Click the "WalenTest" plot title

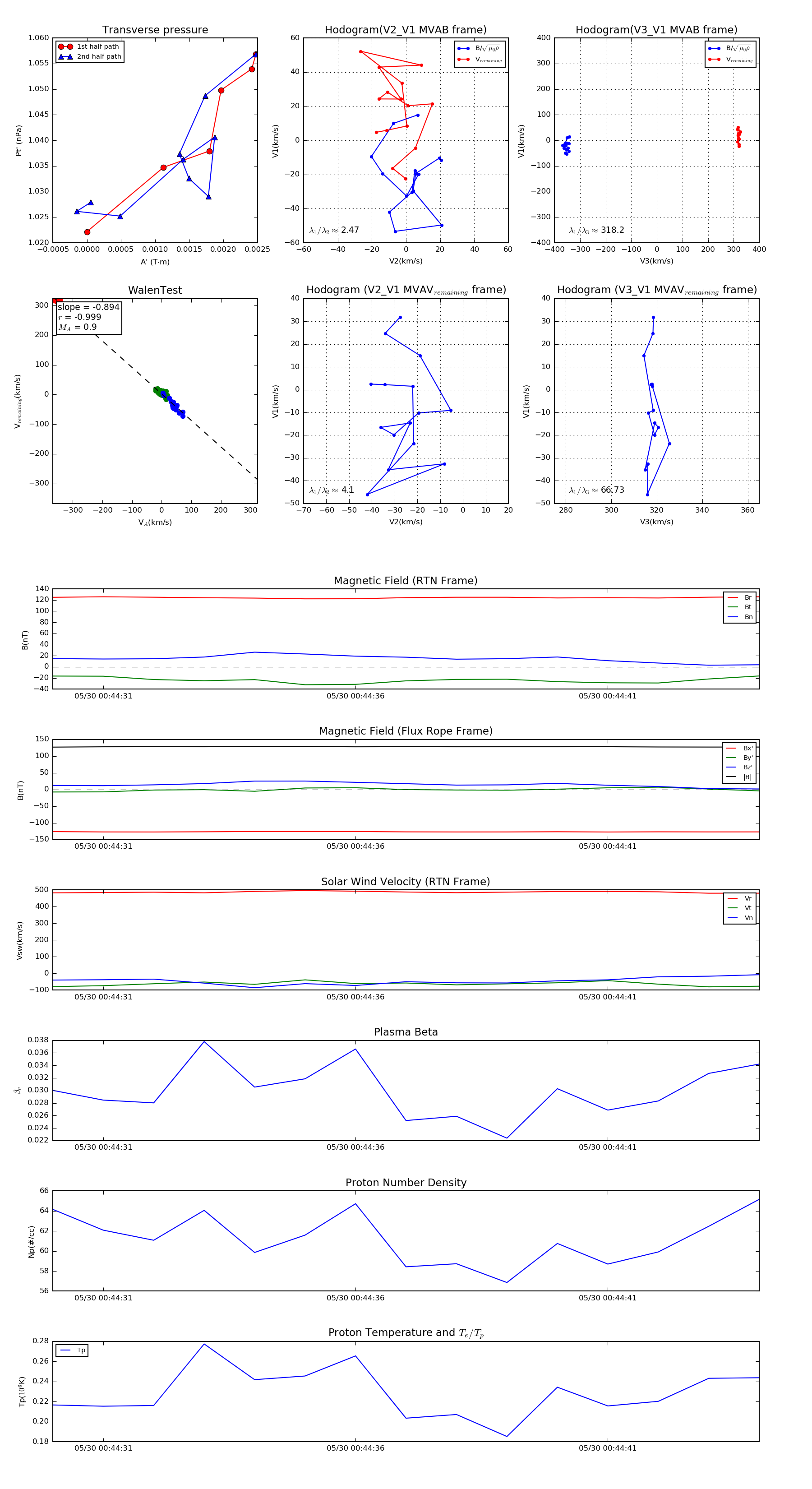[155, 290]
